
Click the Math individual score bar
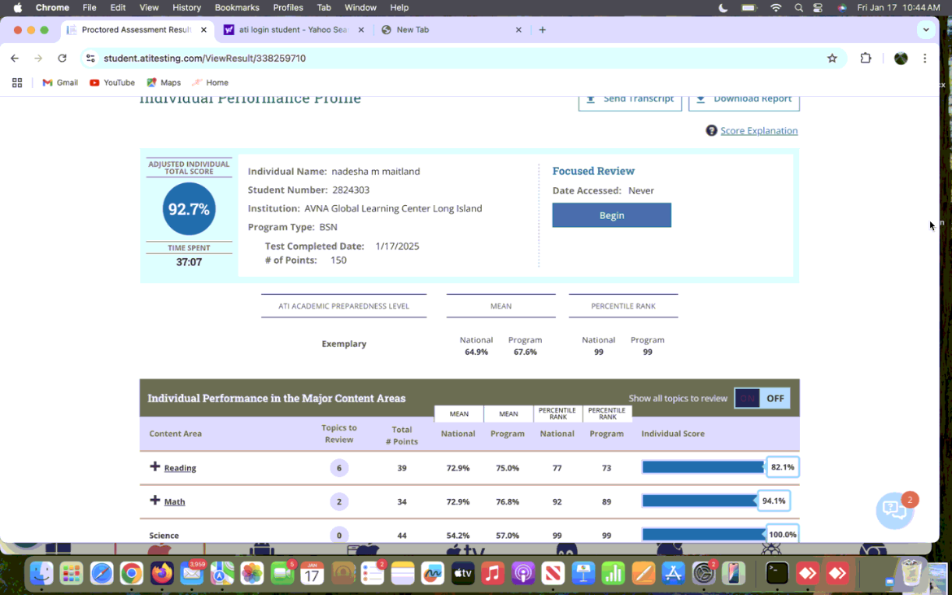699,501
